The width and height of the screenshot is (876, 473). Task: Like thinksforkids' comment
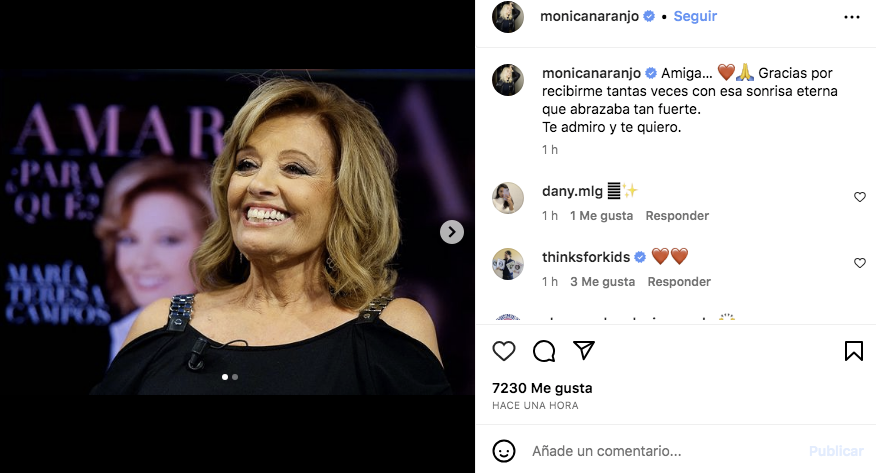coord(860,263)
